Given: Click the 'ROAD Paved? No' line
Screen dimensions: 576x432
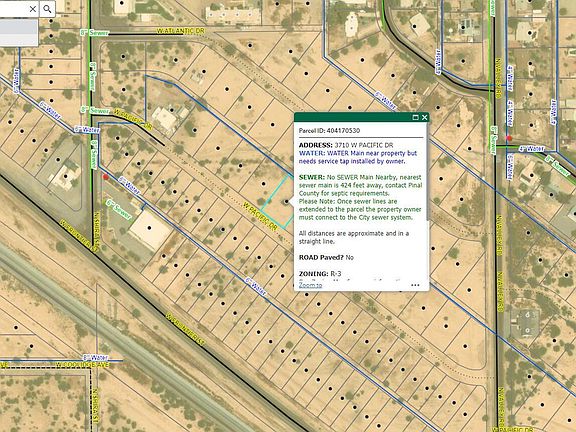Looking at the screenshot, I should coord(326,258).
